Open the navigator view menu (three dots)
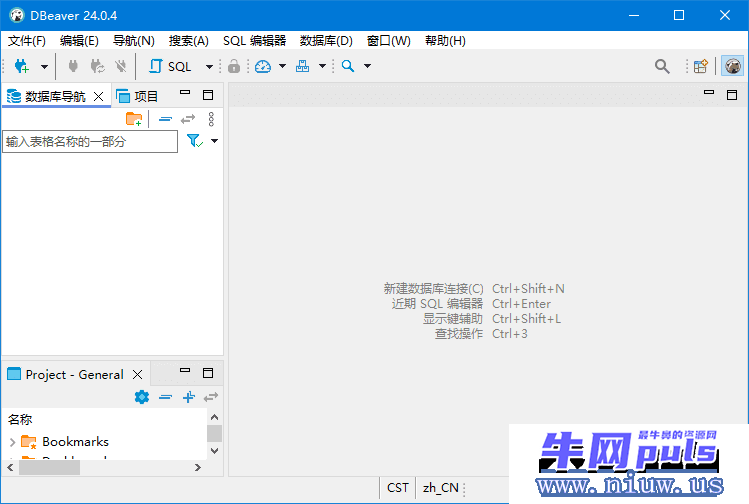 click(211, 119)
